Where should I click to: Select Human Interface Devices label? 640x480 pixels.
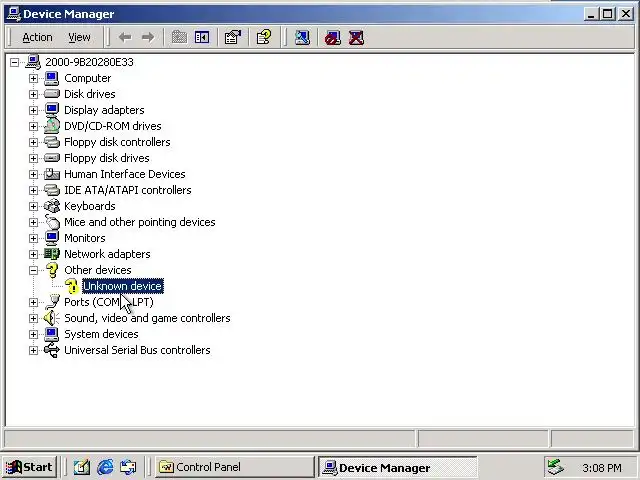(125, 174)
